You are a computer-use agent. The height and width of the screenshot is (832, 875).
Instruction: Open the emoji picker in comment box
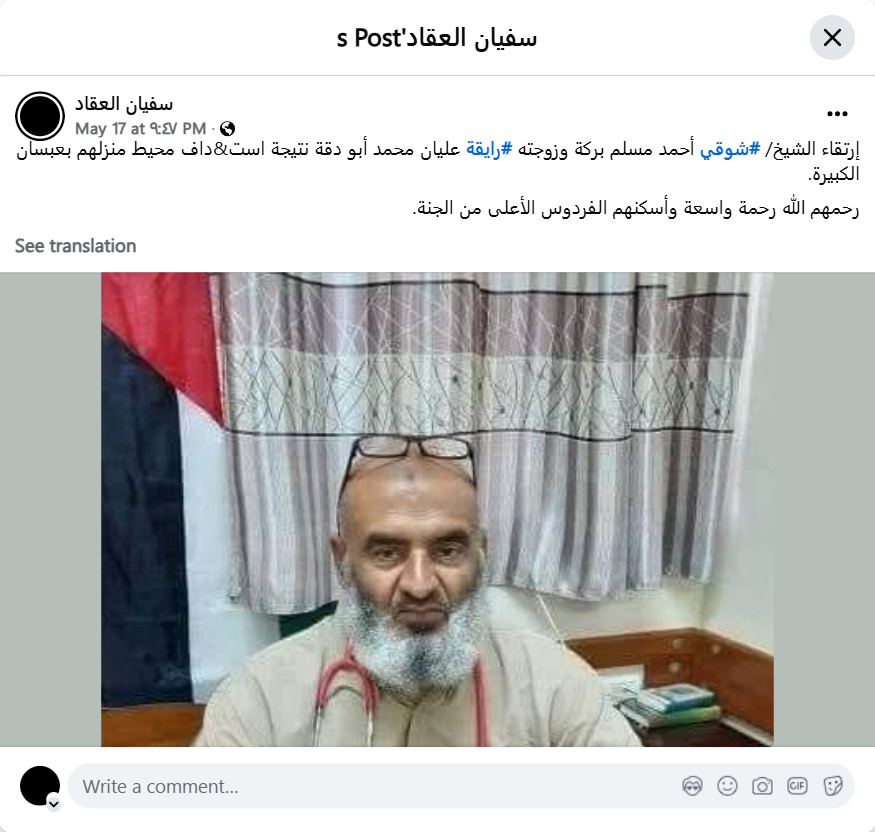[727, 786]
